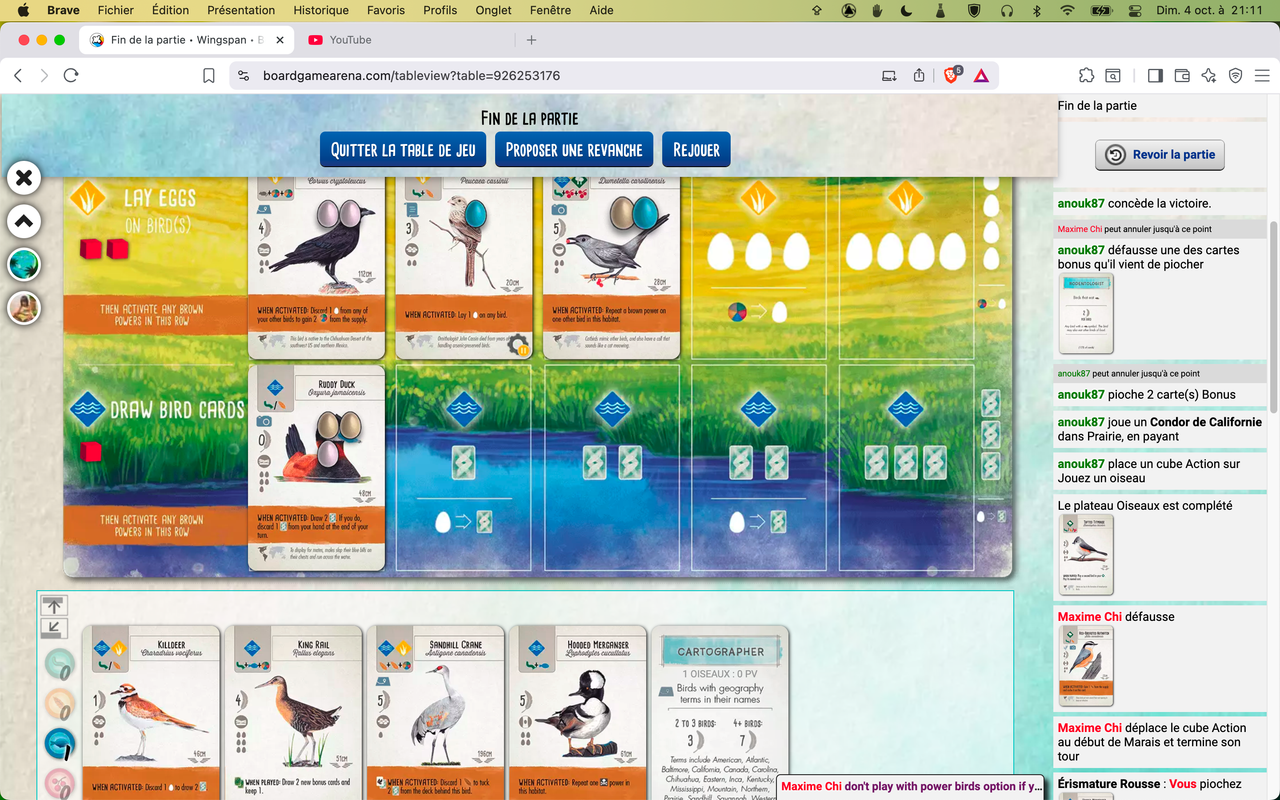The width and height of the screenshot is (1280, 800).
Task: Click the diagonal down-left arrow icon in the hand panel
Action: 54,628
